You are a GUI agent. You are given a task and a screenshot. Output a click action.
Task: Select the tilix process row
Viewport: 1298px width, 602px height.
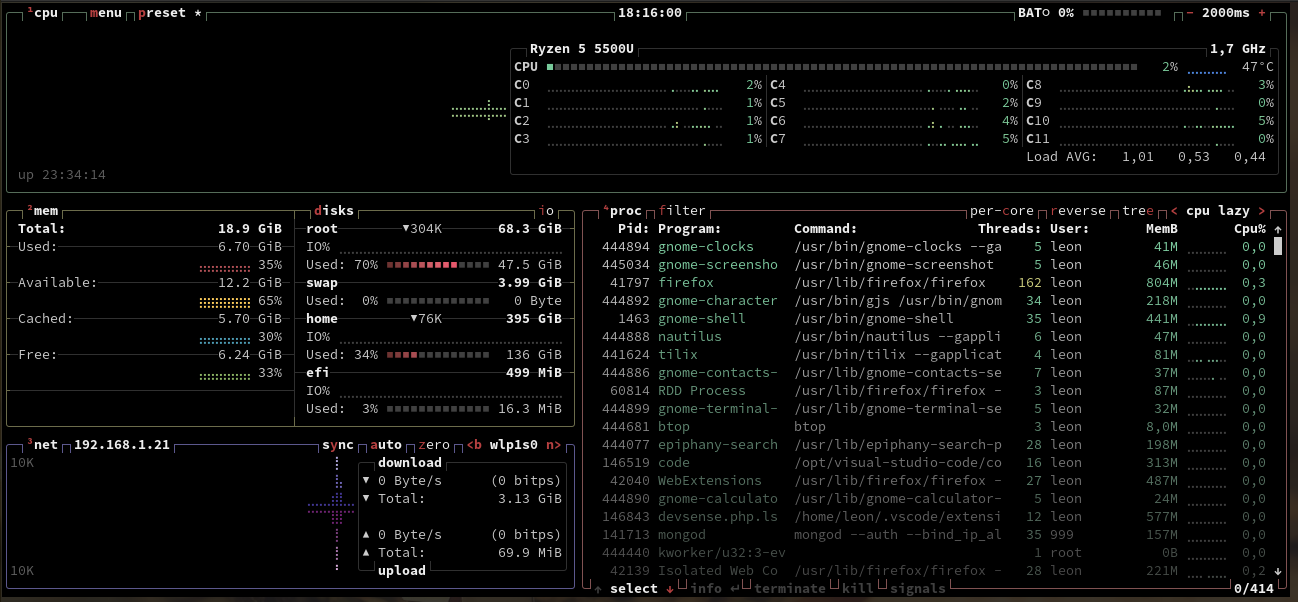point(935,355)
